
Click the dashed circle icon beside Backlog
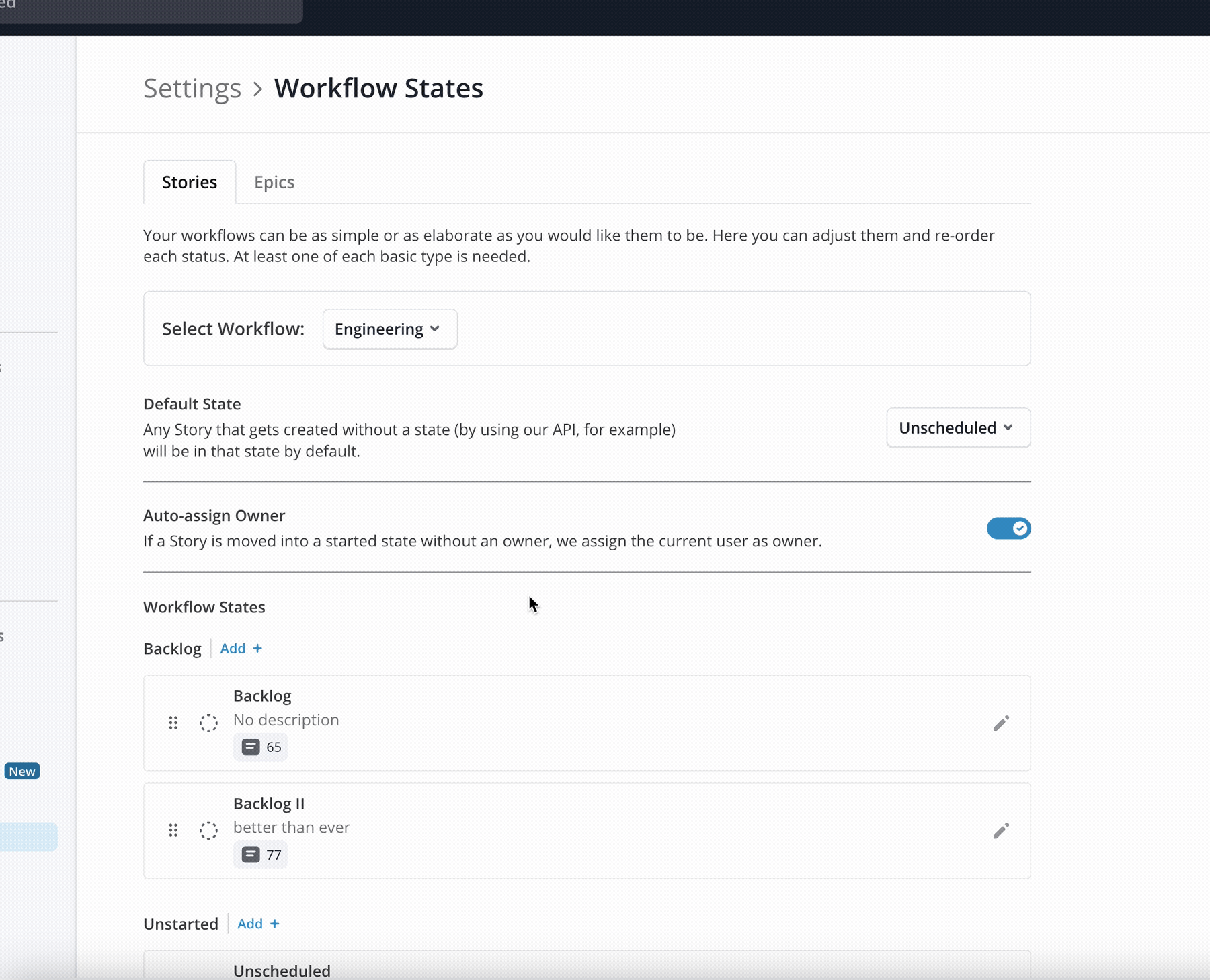[208, 723]
